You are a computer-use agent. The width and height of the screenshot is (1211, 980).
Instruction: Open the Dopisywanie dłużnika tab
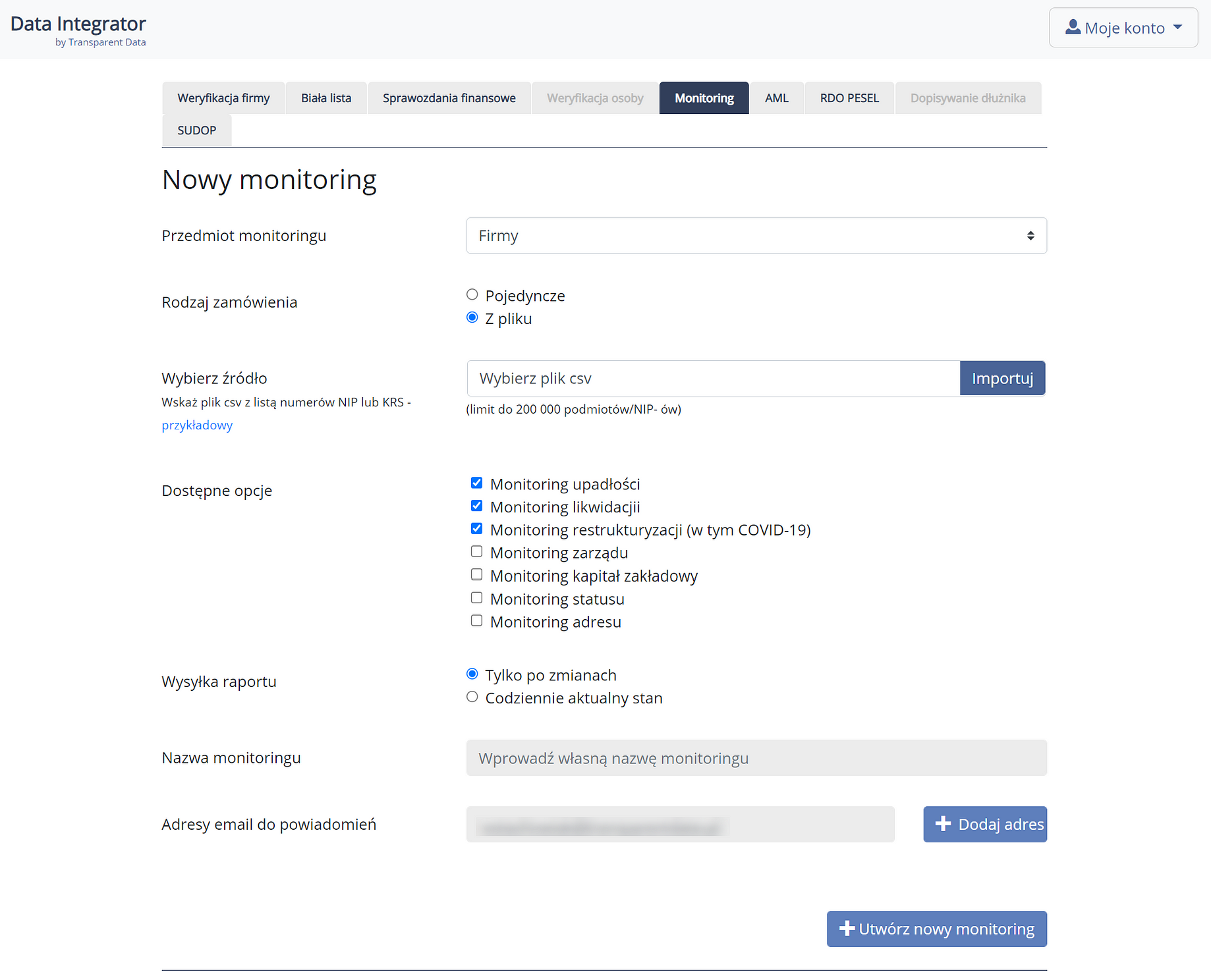point(968,98)
